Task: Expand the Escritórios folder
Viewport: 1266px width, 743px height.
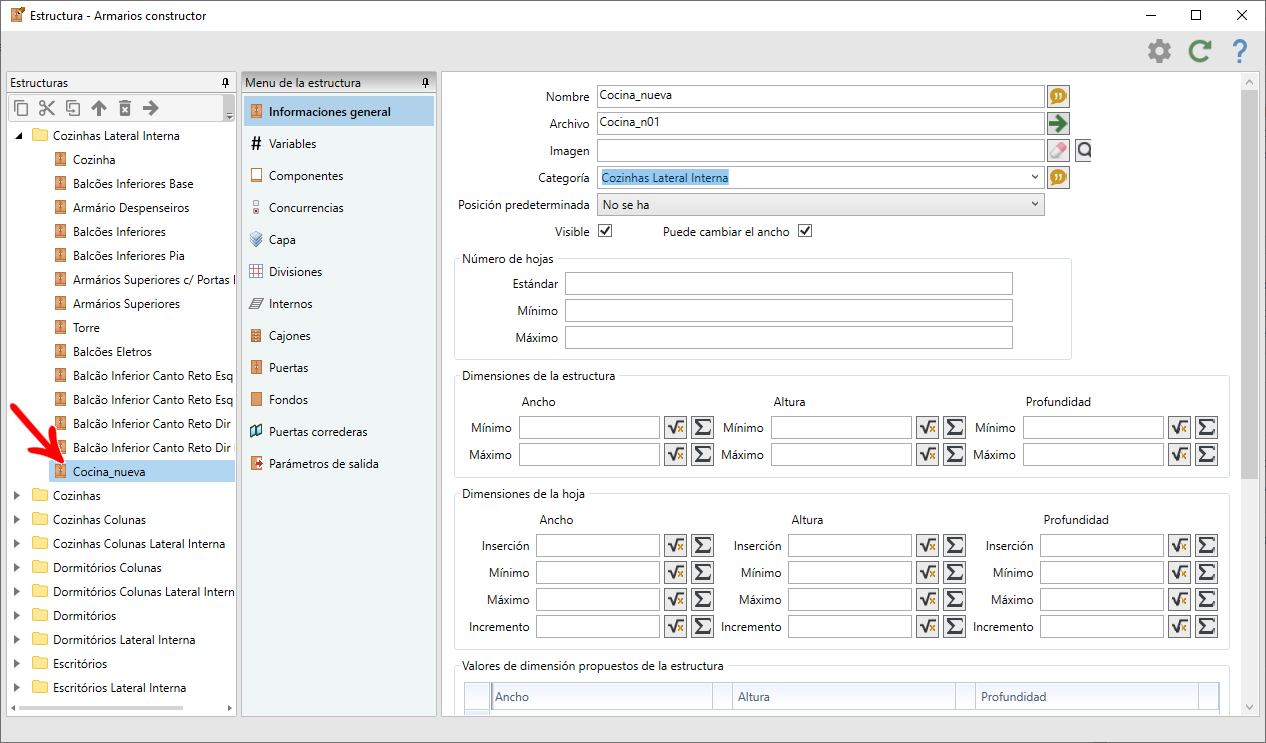Action: [x=18, y=663]
